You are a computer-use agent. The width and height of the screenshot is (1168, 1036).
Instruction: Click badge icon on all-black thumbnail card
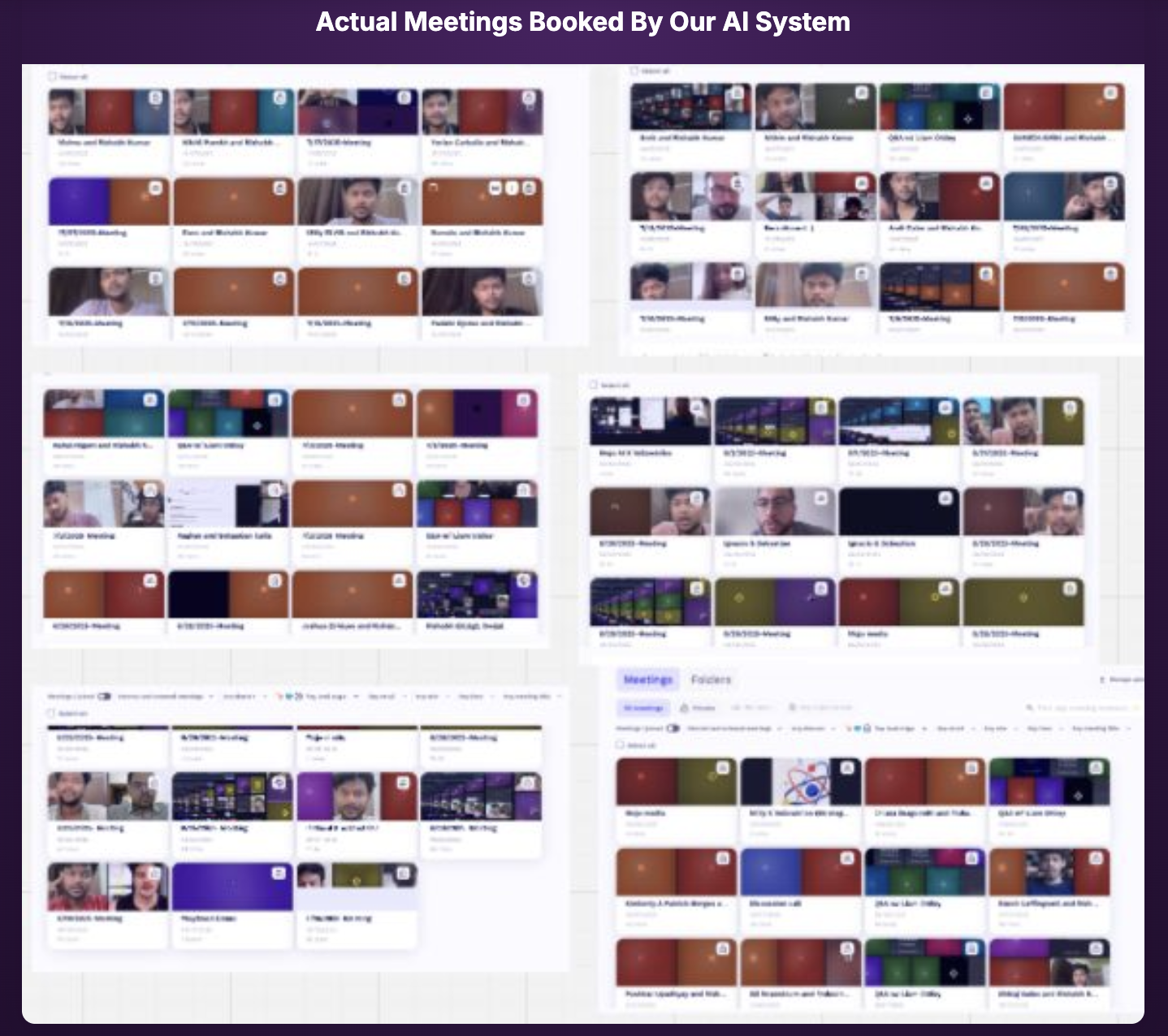pyautogui.click(x=945, y=498)
